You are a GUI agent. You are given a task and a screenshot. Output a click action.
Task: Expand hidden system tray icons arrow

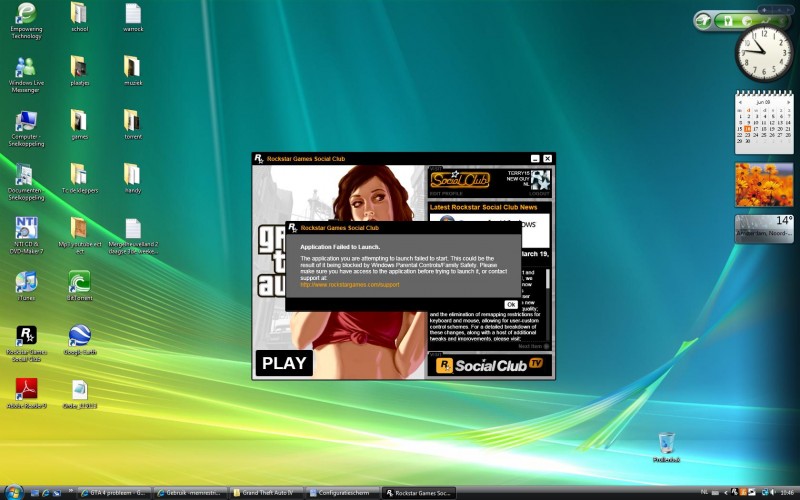tap(725, 492)
